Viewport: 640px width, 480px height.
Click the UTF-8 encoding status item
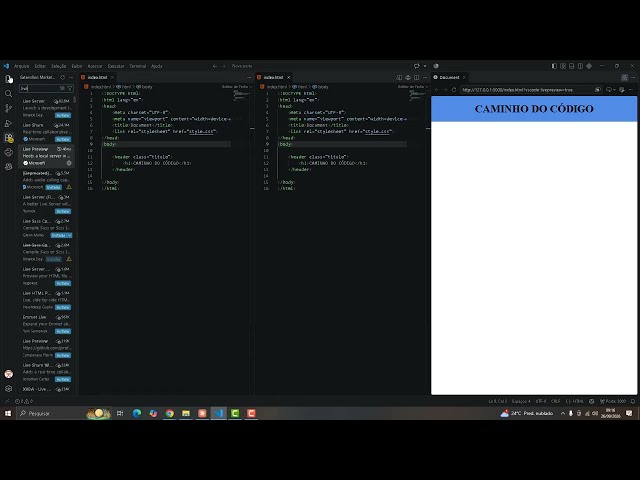(541, 401)
